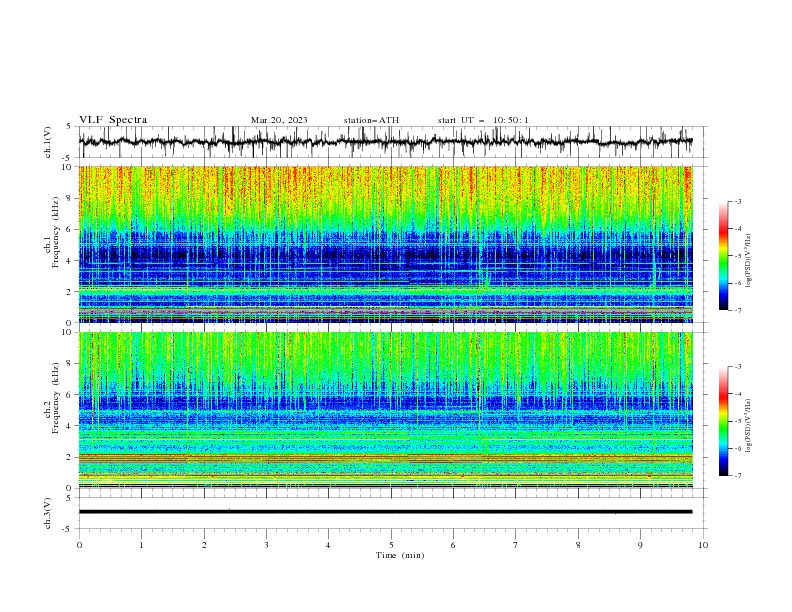Click the date "Mar.20, 2023"
The image size is (792, 612).
(279, 120)
